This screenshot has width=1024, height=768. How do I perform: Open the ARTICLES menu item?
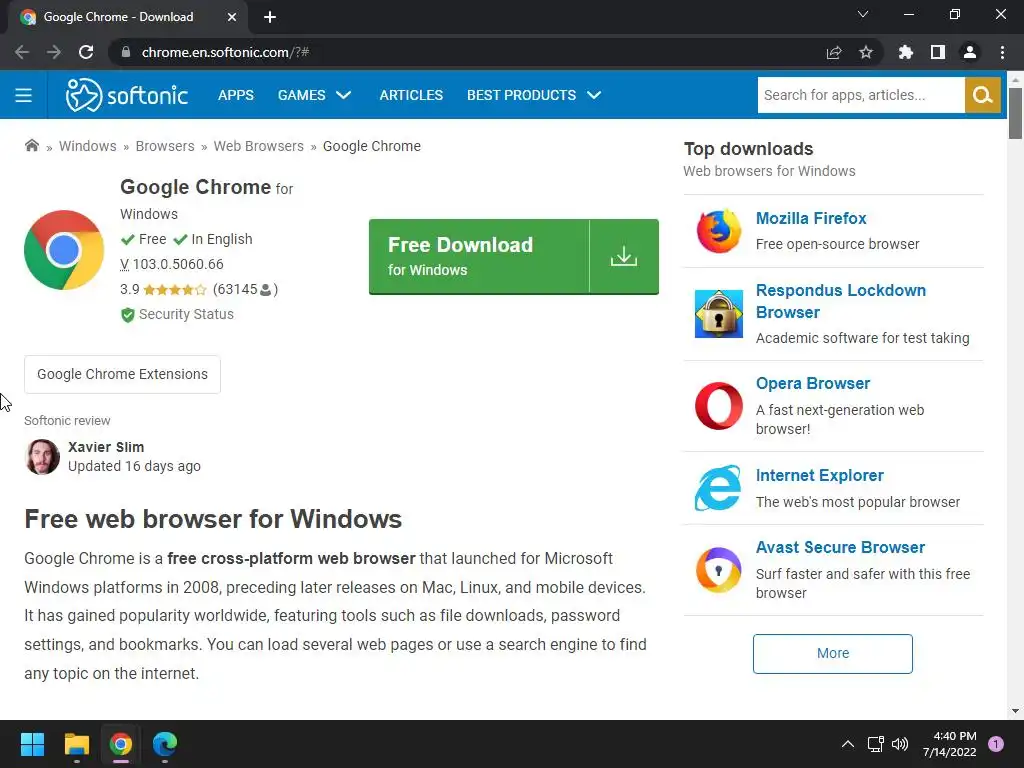(x=411, y=95)
